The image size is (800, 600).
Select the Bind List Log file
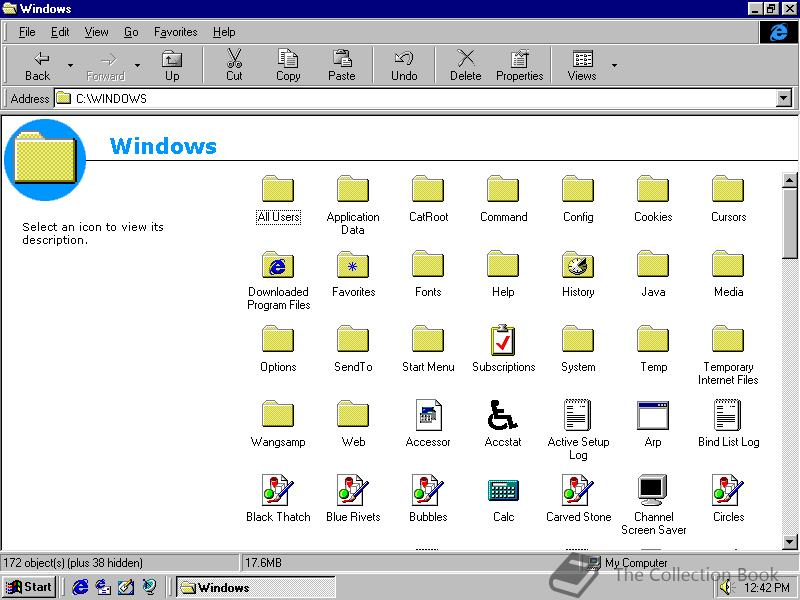coord(728,424)
